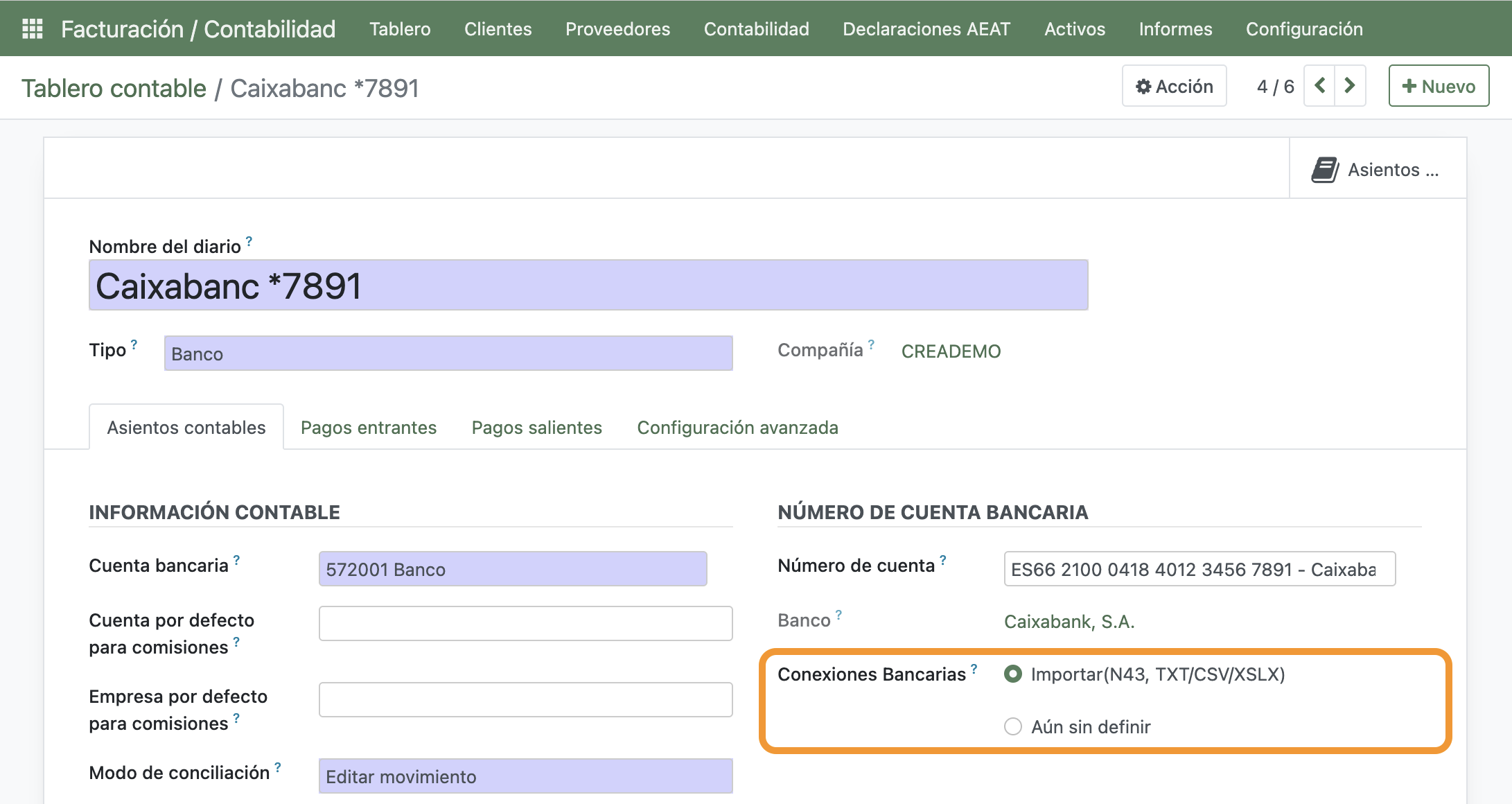Open CREADEMO company link
1512x804 pixels.
(x=951, y=351)
